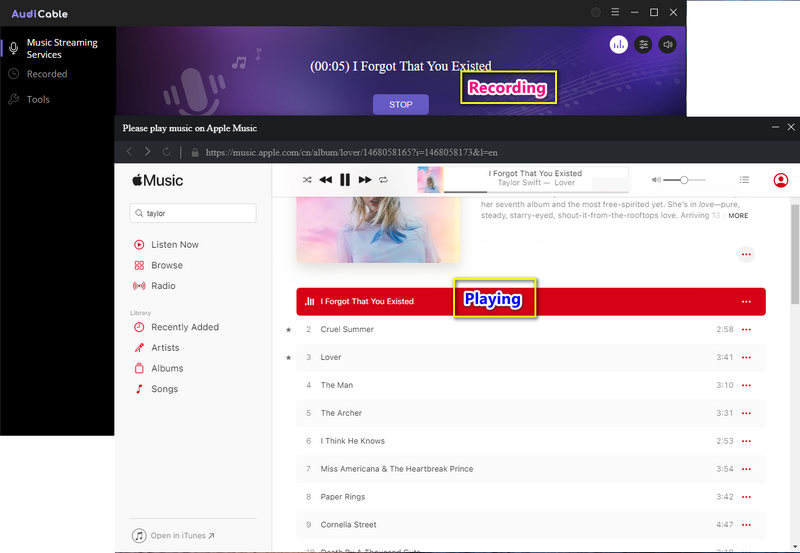Open options for Cornella Street

point(746,524)
